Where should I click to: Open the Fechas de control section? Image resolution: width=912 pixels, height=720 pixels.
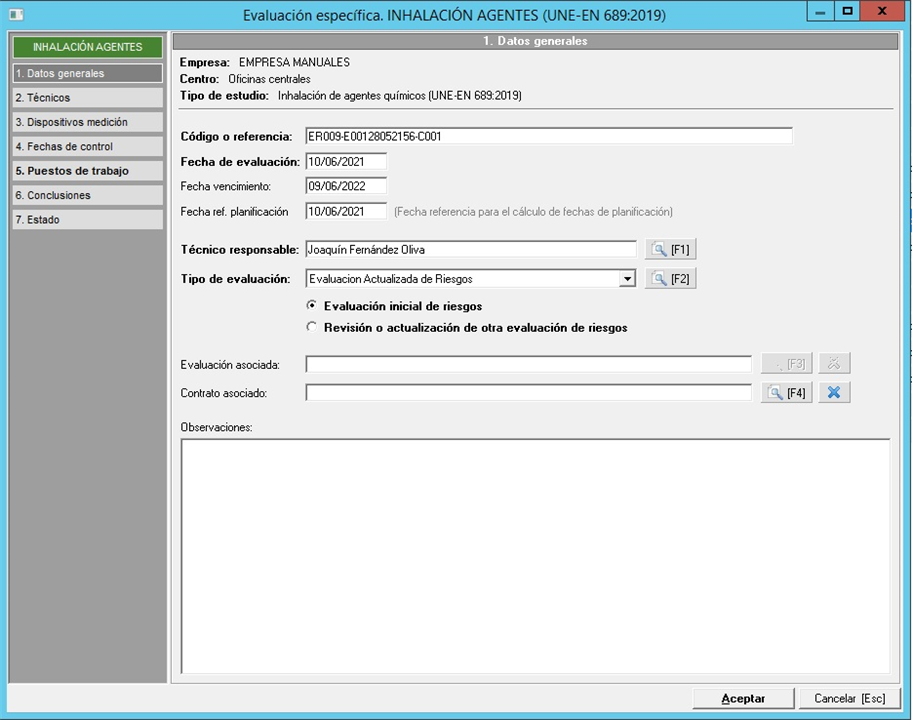87,147
